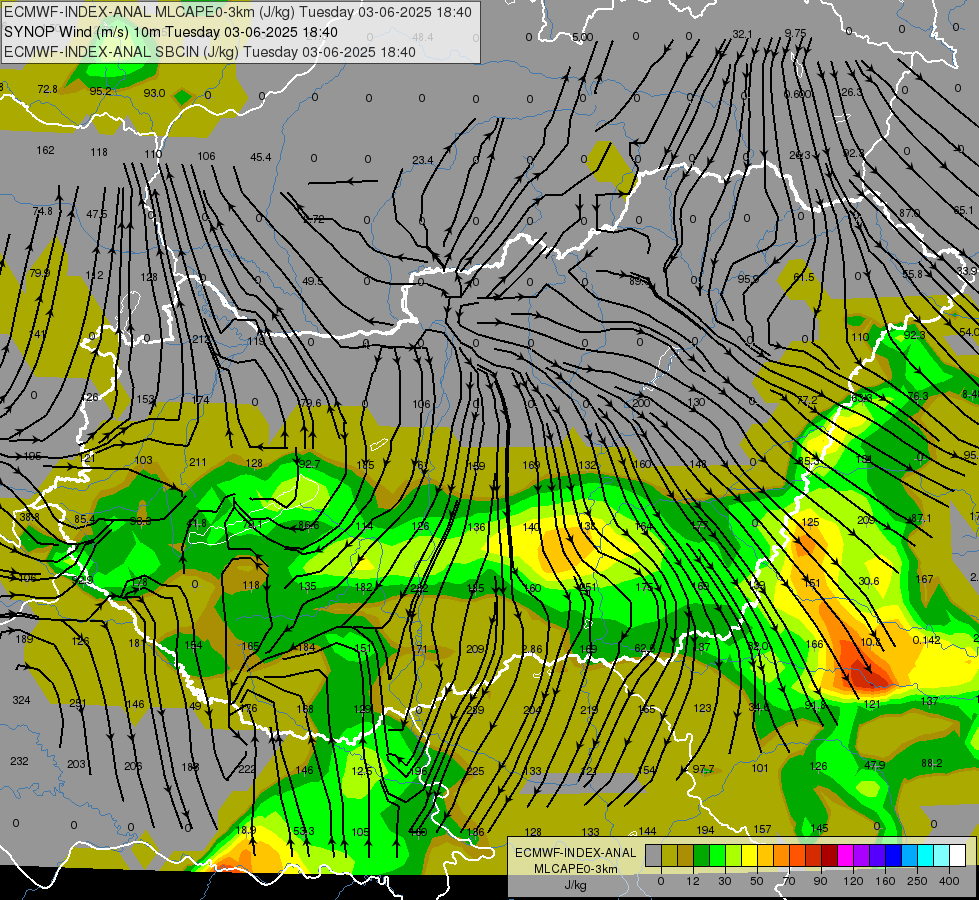The width and height of the screenshot is (979, 900).
Task: Click the map value '2.72'
Action: [313, 219]
